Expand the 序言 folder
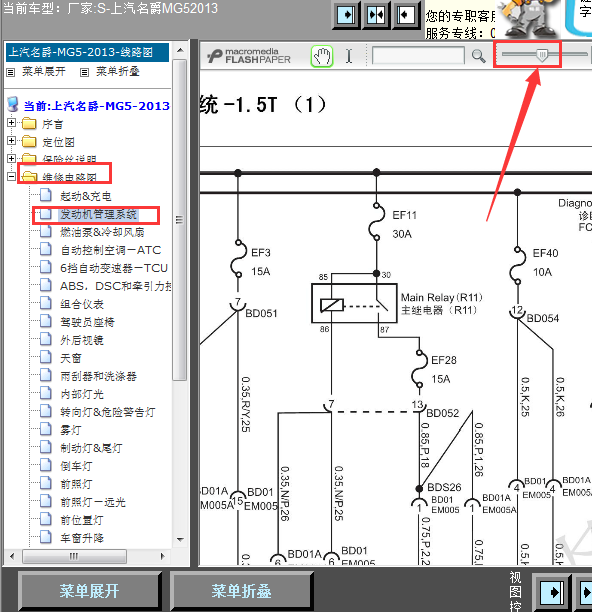The height and width of the screenshot is (612, 592). (x=11, y=123)
